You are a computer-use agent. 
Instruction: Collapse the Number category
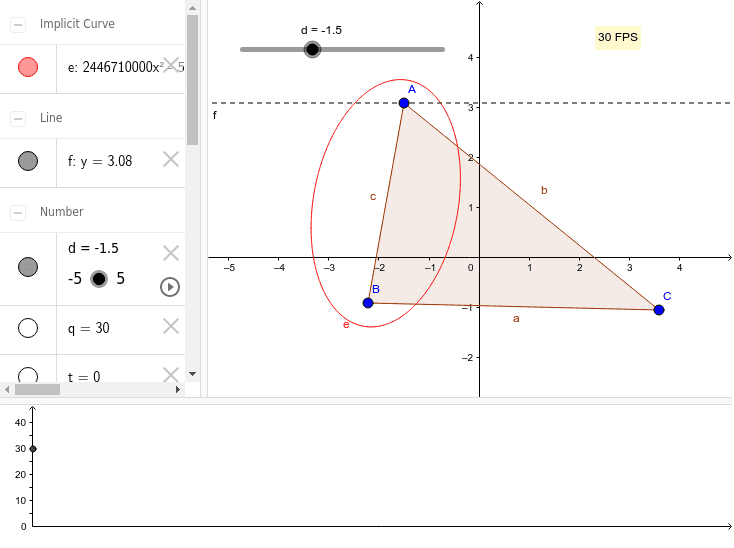18,212
